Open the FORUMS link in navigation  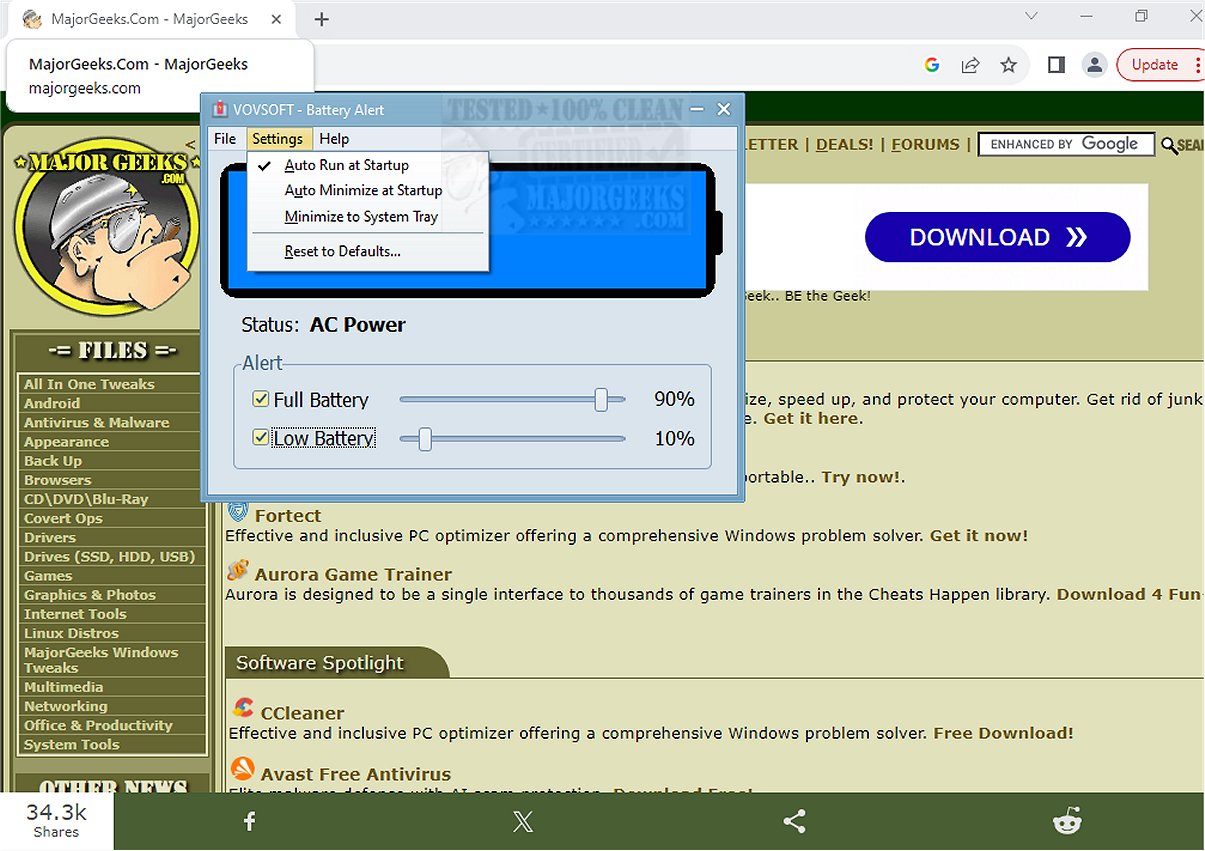[x=925, y=144]
